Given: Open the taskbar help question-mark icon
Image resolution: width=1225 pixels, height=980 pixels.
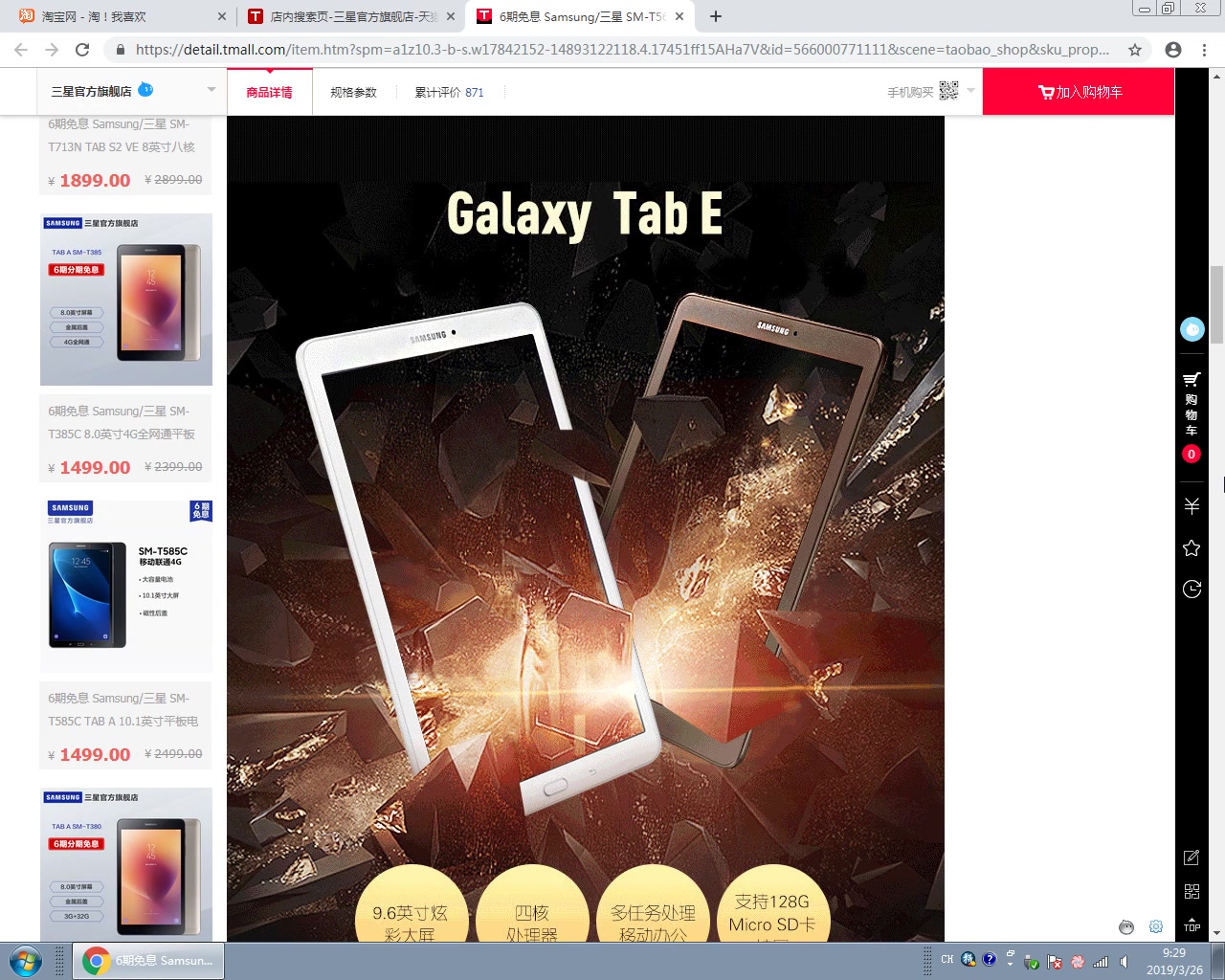Looking at the screenshot, I should coord(990,959).
